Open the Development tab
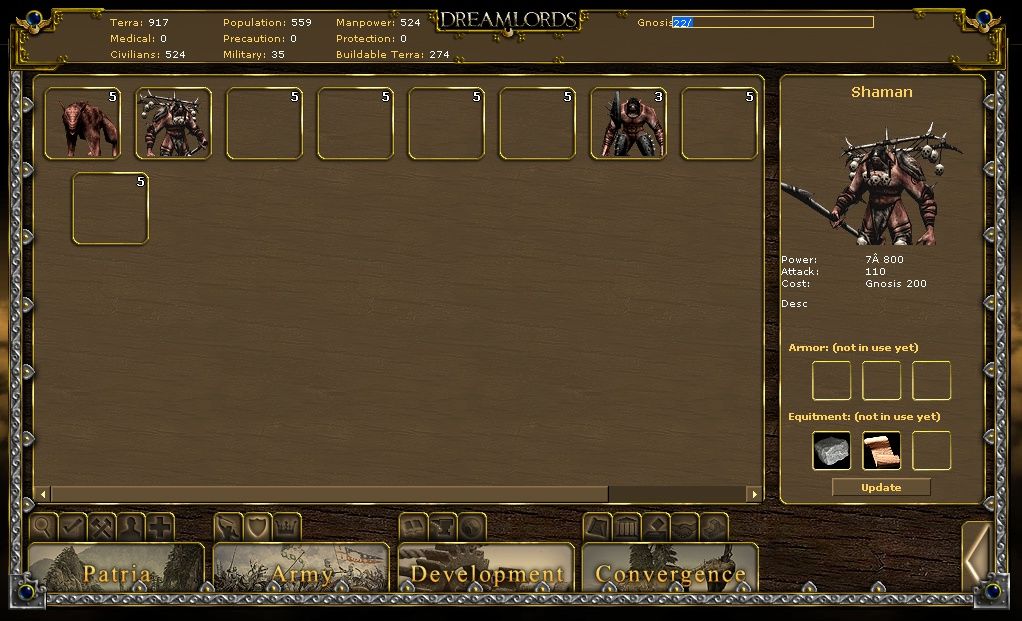1022x621 pixels. click(x=486, y=568)
